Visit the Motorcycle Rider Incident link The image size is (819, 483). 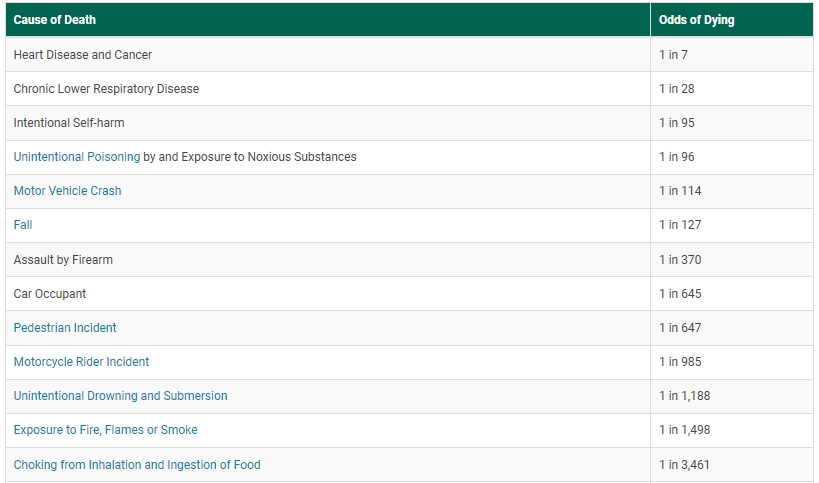(81, 361)
